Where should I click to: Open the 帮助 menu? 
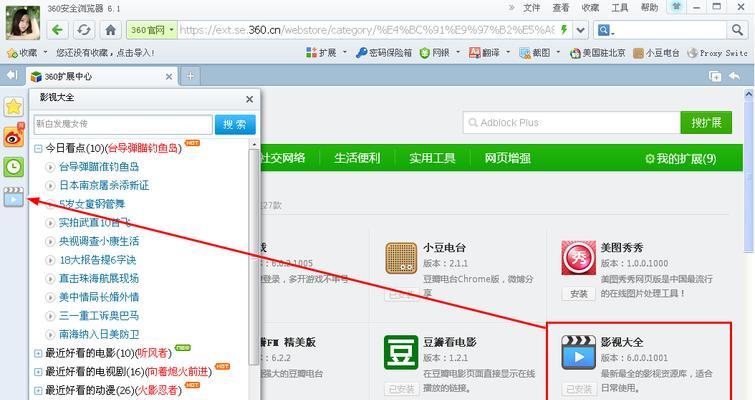pos(649,7)
